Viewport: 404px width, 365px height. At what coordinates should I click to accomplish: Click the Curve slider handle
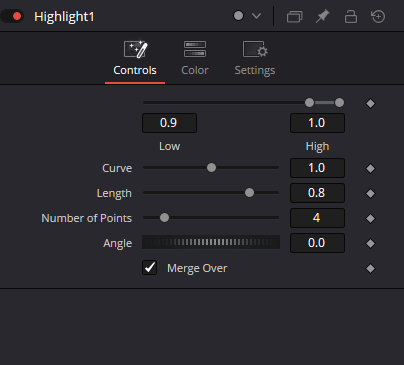[211, 167]
